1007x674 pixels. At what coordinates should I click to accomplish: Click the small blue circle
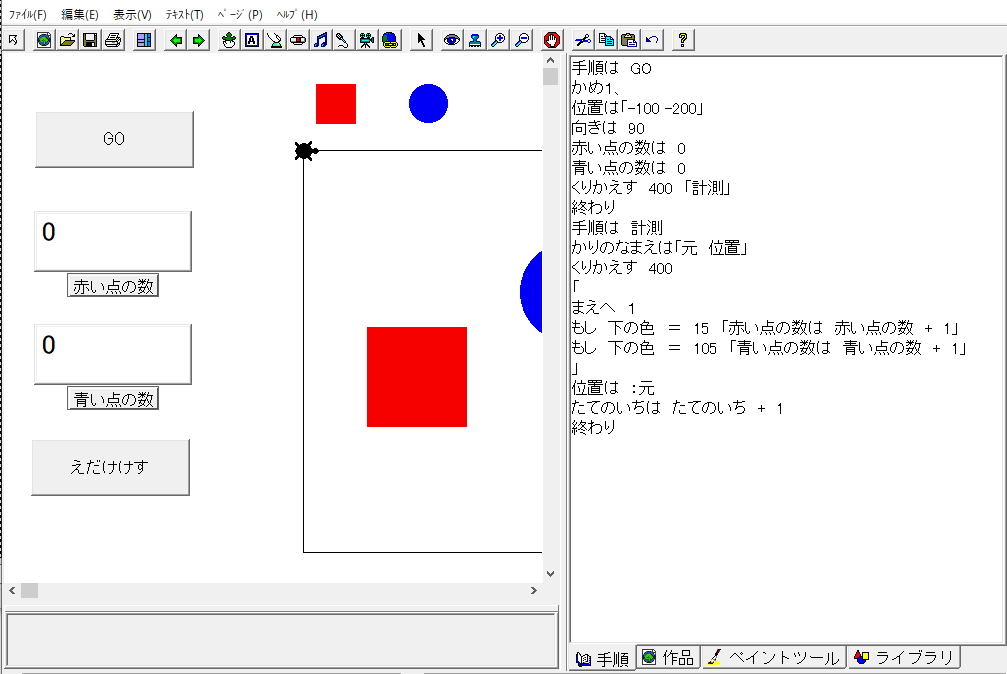point(428,103)
